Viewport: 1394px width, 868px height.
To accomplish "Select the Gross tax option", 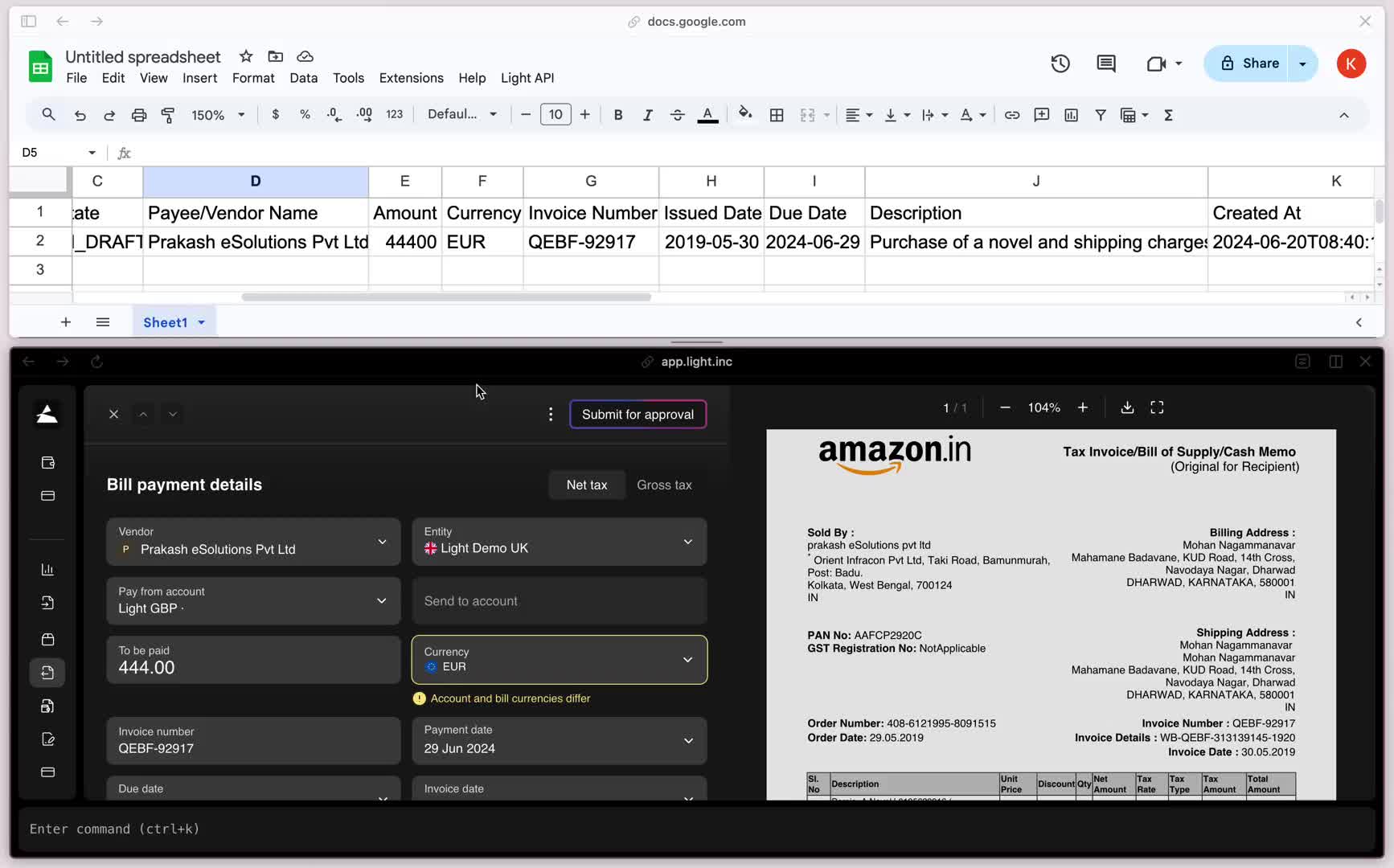I will (x=664, y=485).
